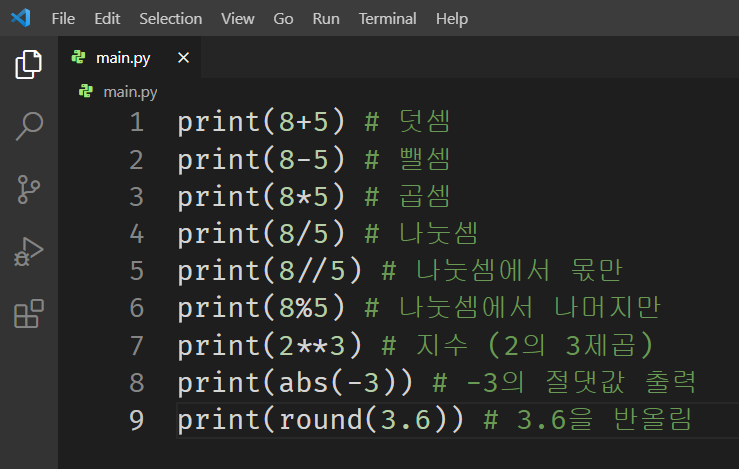Click line number 5 in the gutter
This screenshot has height=469, width=739.
click(137, 271)
